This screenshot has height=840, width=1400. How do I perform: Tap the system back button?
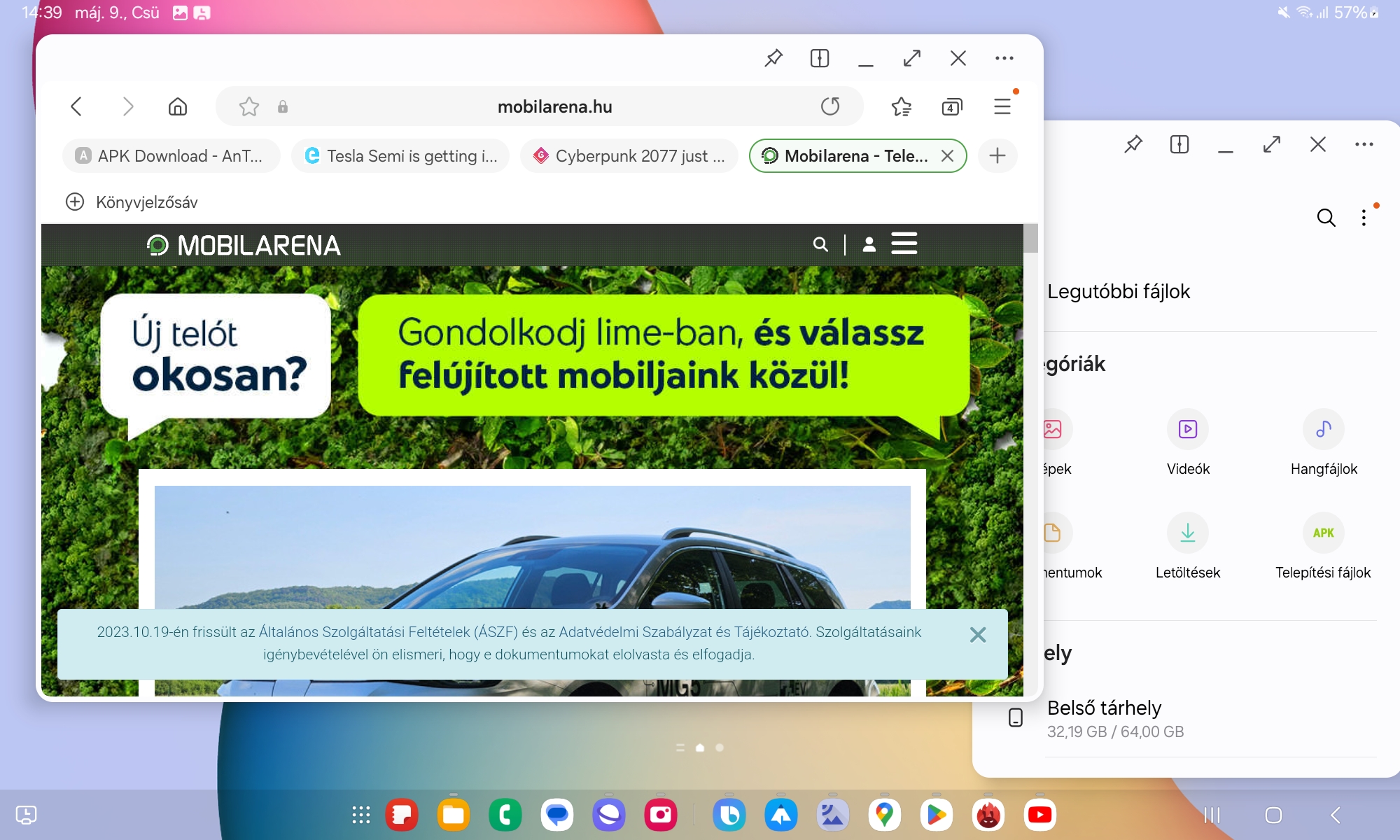pyautogui.click(x=1336, y=815)
